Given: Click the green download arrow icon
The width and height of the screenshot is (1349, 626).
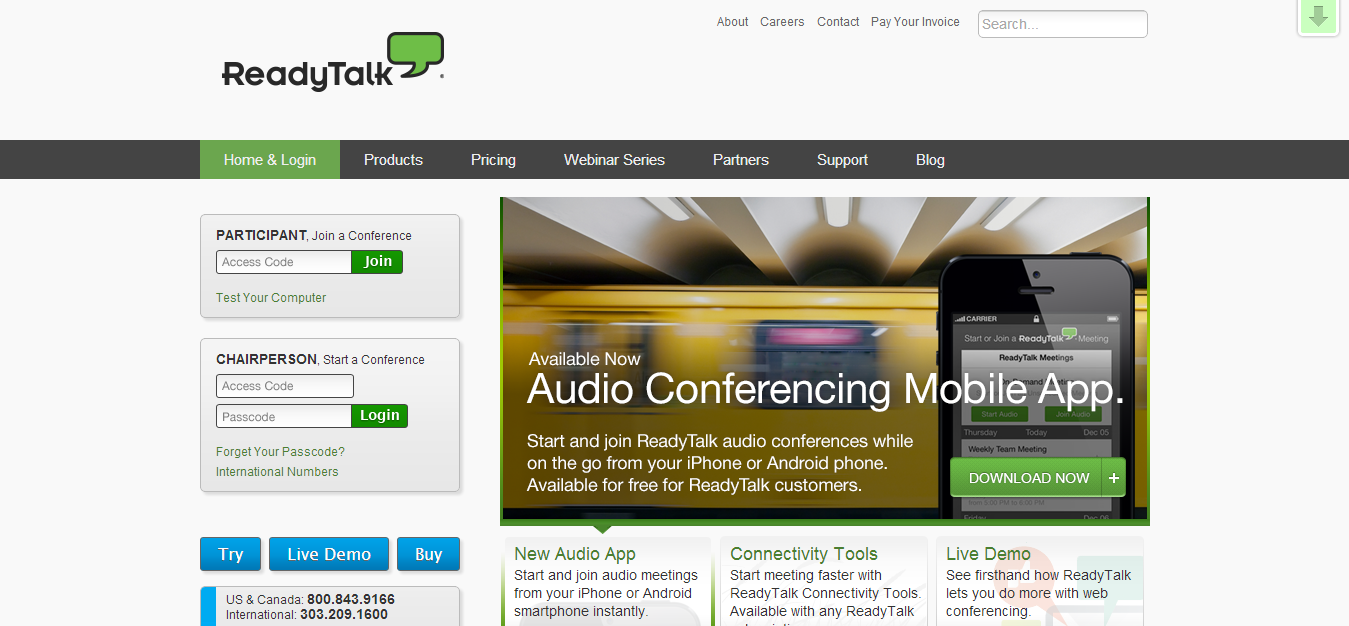Looking at the screenshot, I should (x=1318, y=17).
